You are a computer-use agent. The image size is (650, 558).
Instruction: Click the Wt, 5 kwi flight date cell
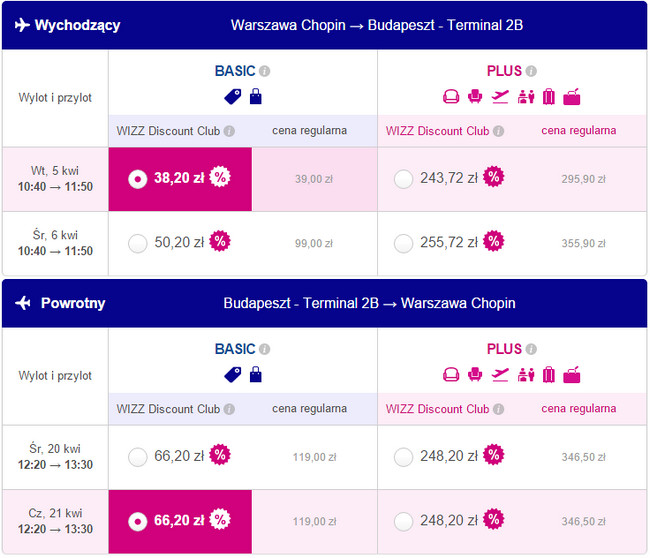pos(55,179)
